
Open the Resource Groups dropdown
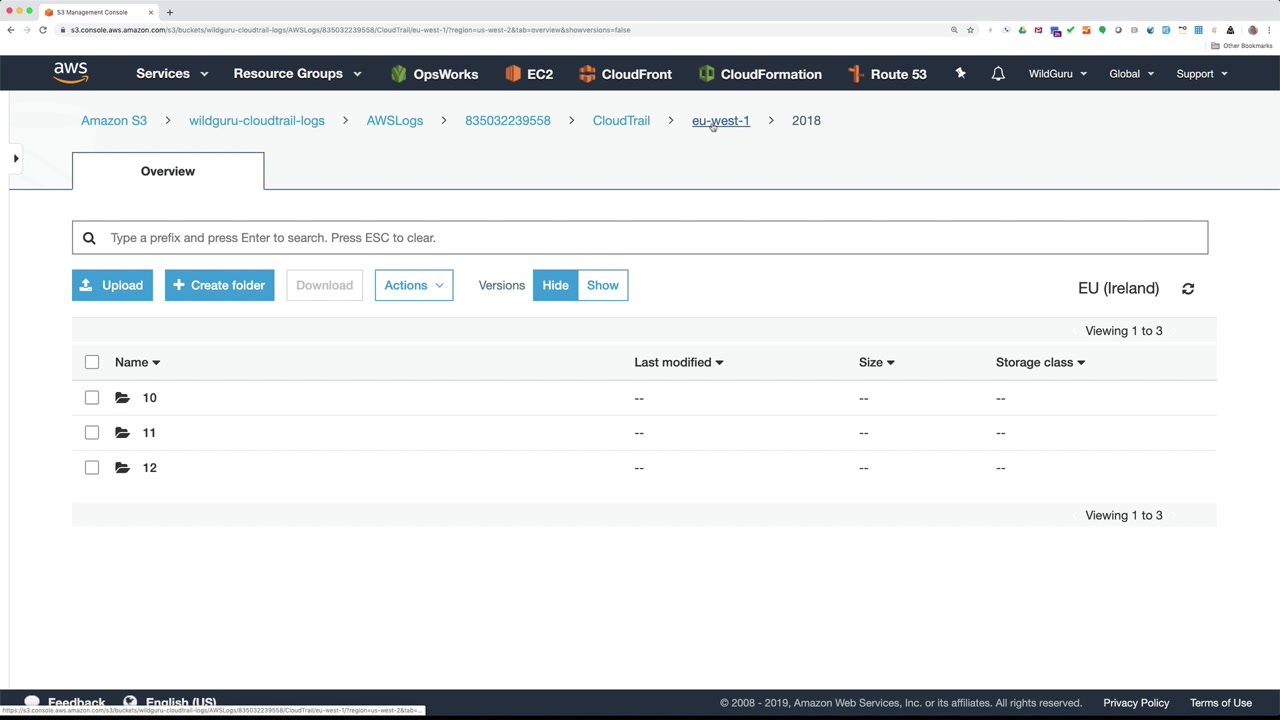pos(297,74)
